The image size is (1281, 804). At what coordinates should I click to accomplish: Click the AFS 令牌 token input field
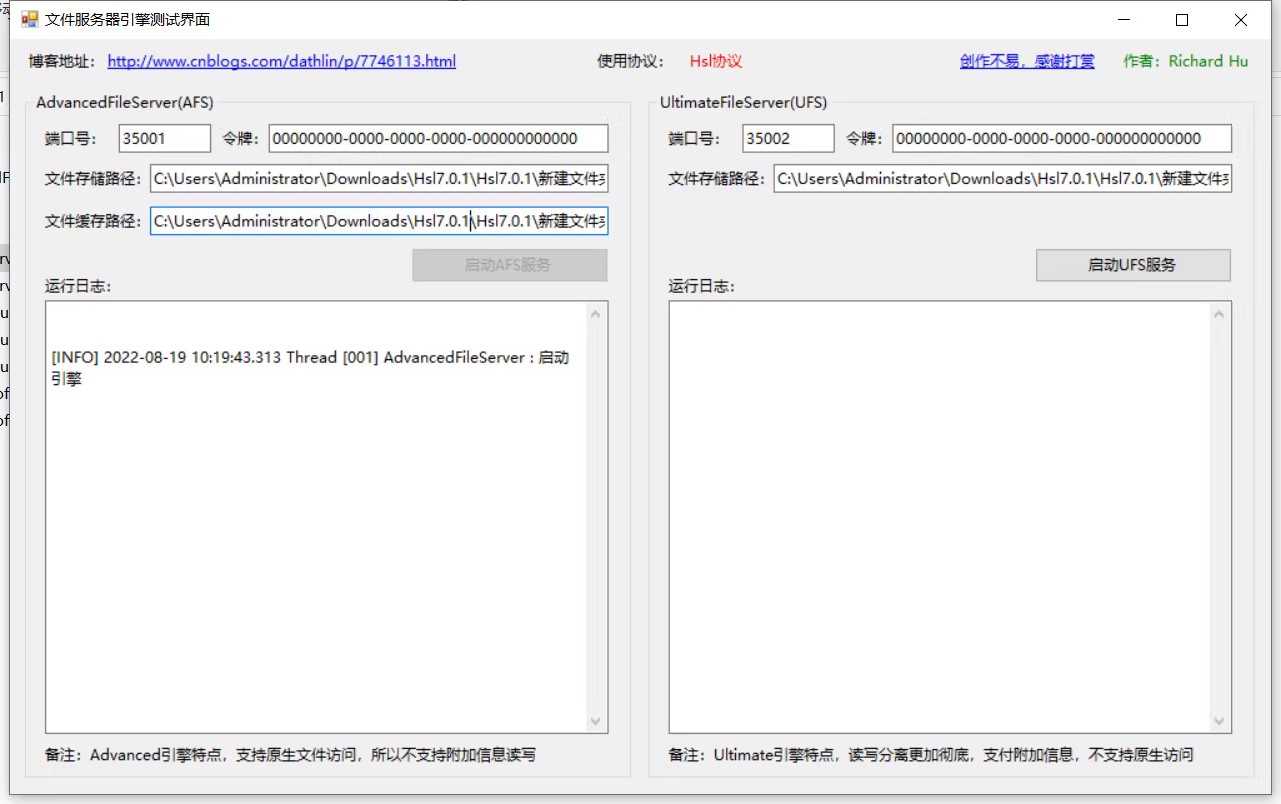(437, 138)
